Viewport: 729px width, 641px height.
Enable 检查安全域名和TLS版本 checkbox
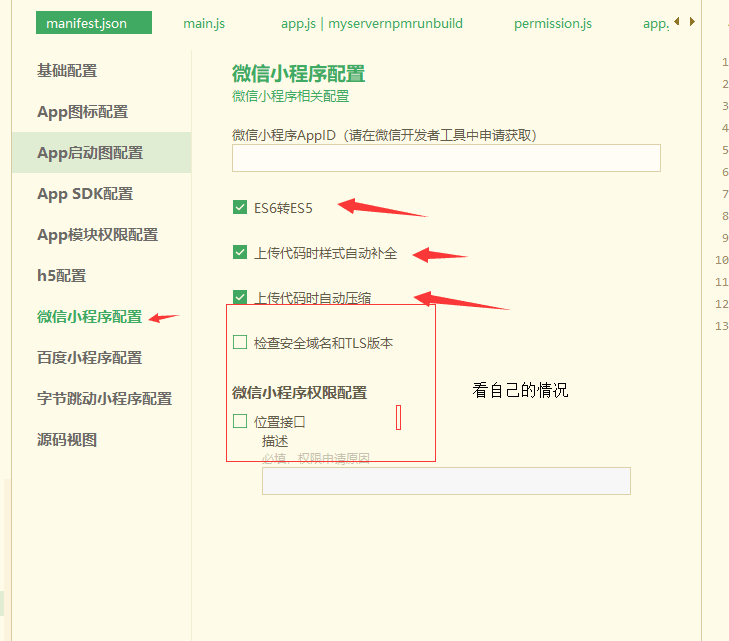click(x=240, y=342)
